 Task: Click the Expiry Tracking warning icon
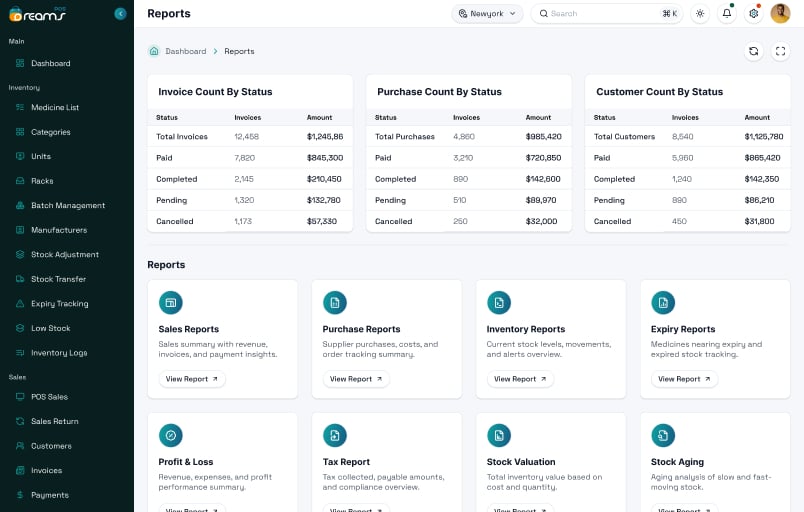click(x=20, y=304)
